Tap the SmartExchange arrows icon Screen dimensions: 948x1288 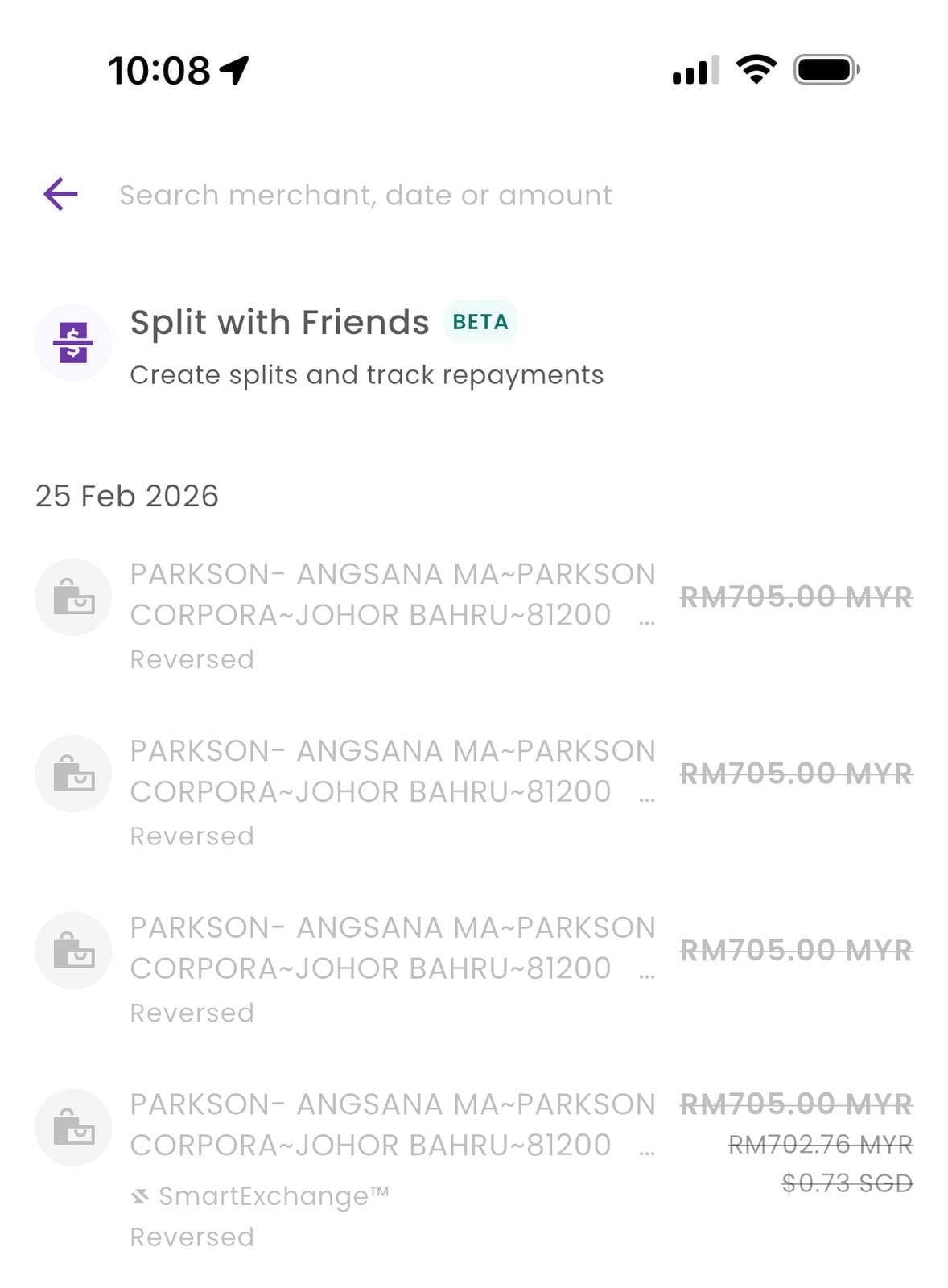click(140, 1197)
